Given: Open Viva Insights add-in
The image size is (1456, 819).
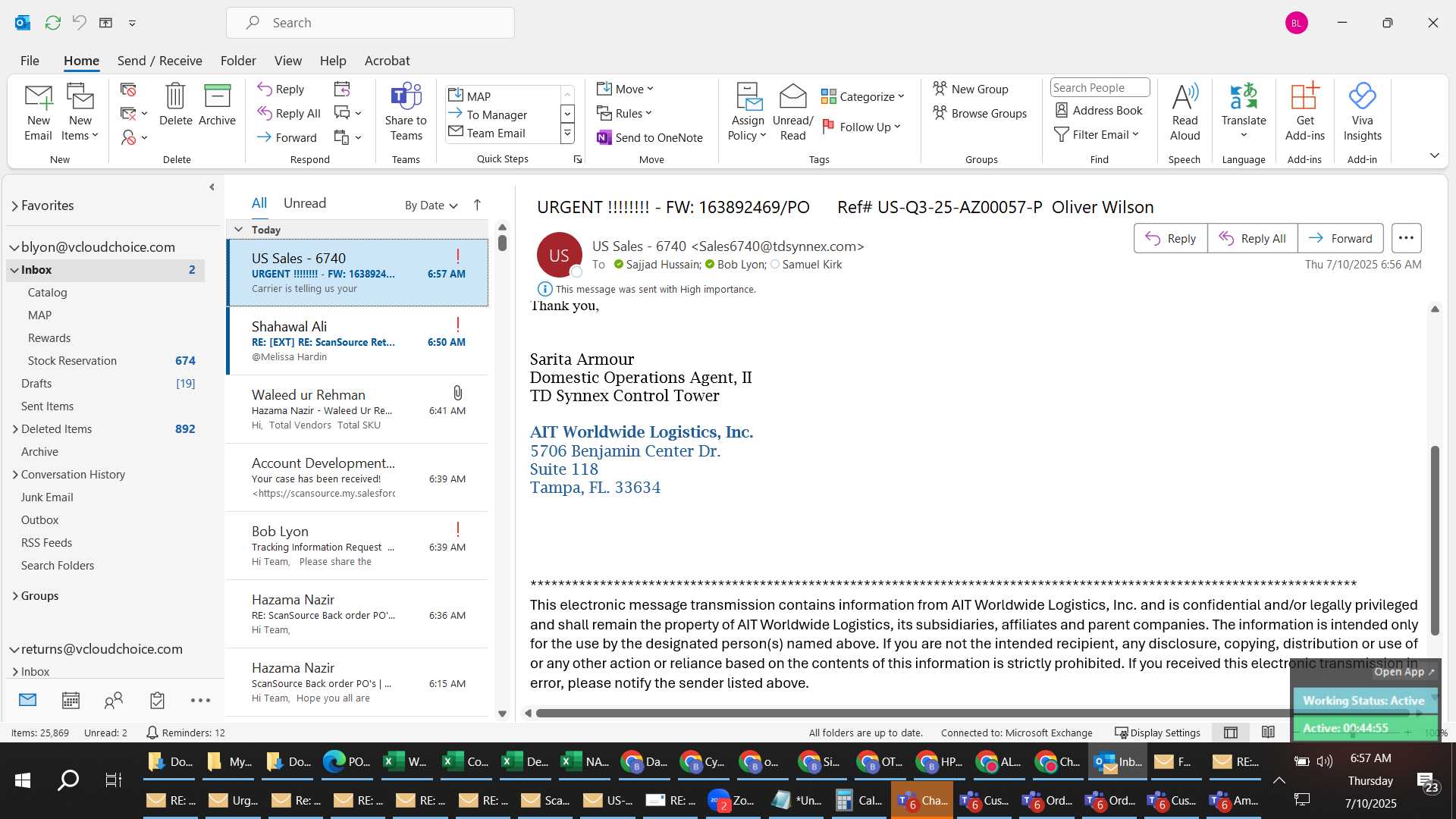Looking at the screenshot, I should click(1362, 112).
